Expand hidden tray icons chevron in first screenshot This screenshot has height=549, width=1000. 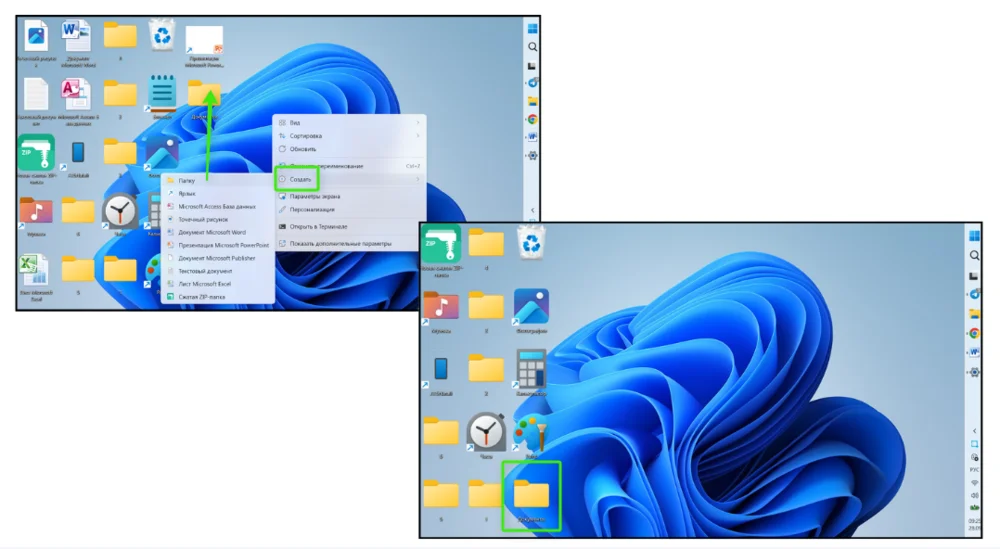pyautogui.click(x=533, y=210)
